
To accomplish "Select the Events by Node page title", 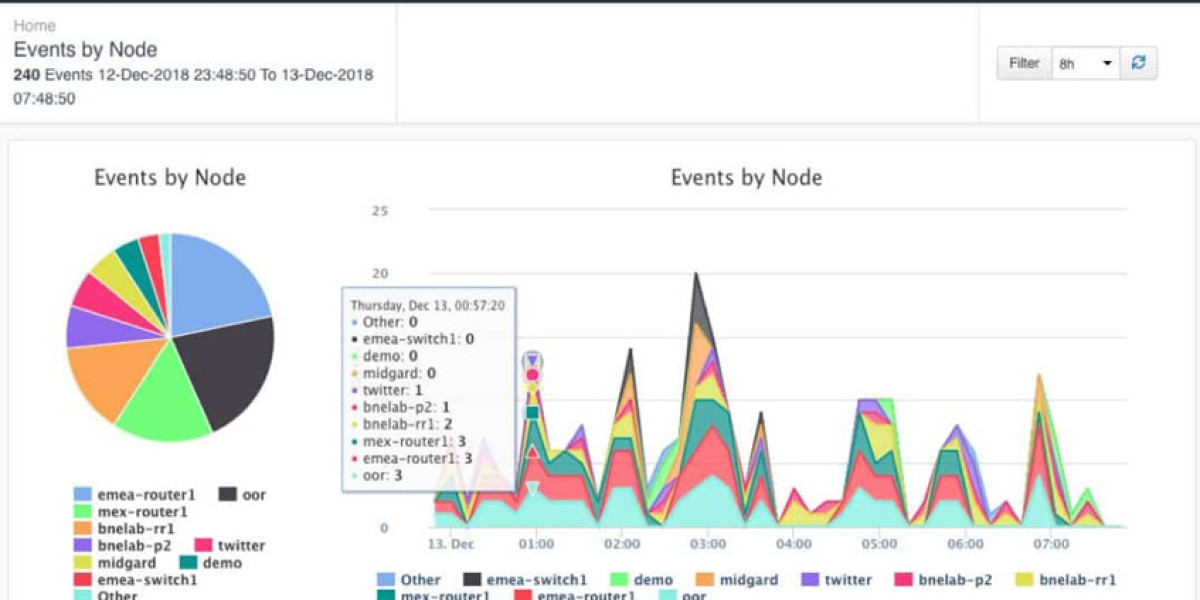I will click(x=85, y=49).
